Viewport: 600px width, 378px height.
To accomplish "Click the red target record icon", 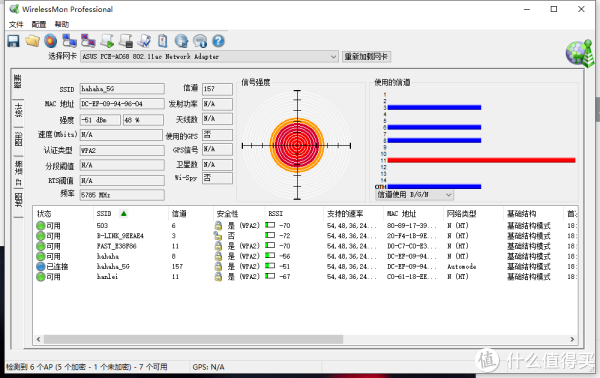I will [x=51, y=41].
